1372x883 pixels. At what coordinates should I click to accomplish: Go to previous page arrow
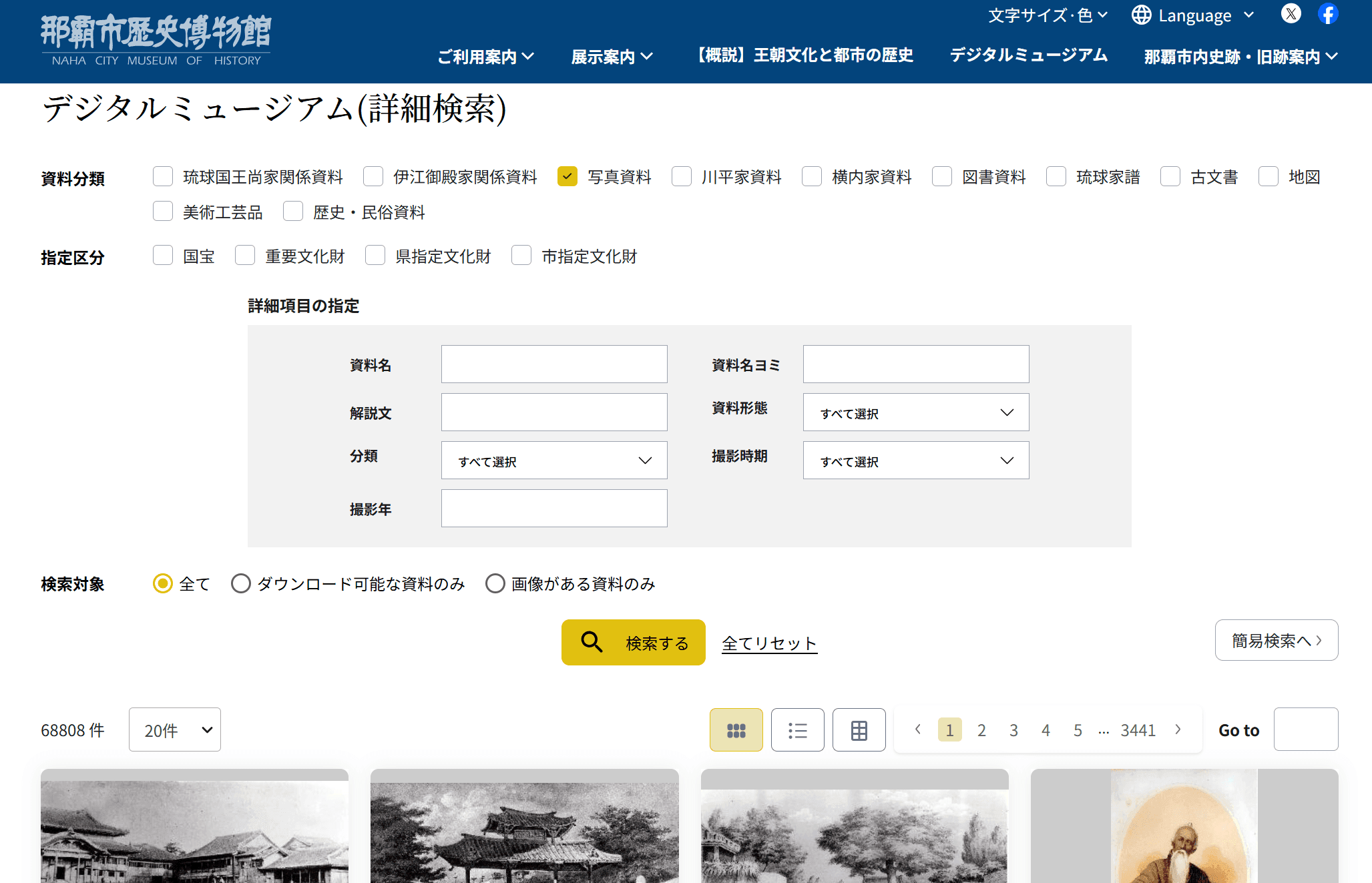tap(918, 729)
